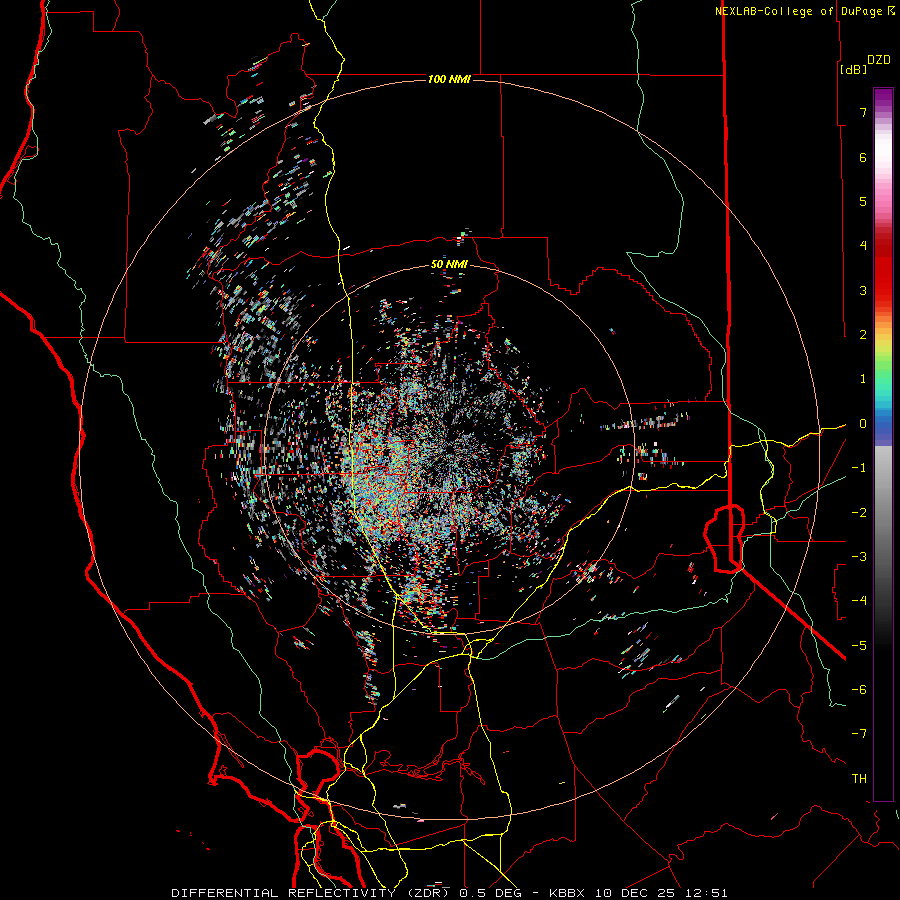Click the 5 value on dB scale
Image resolution: width=900 pixels, height=900 pixels.
(x=863, y=201)
